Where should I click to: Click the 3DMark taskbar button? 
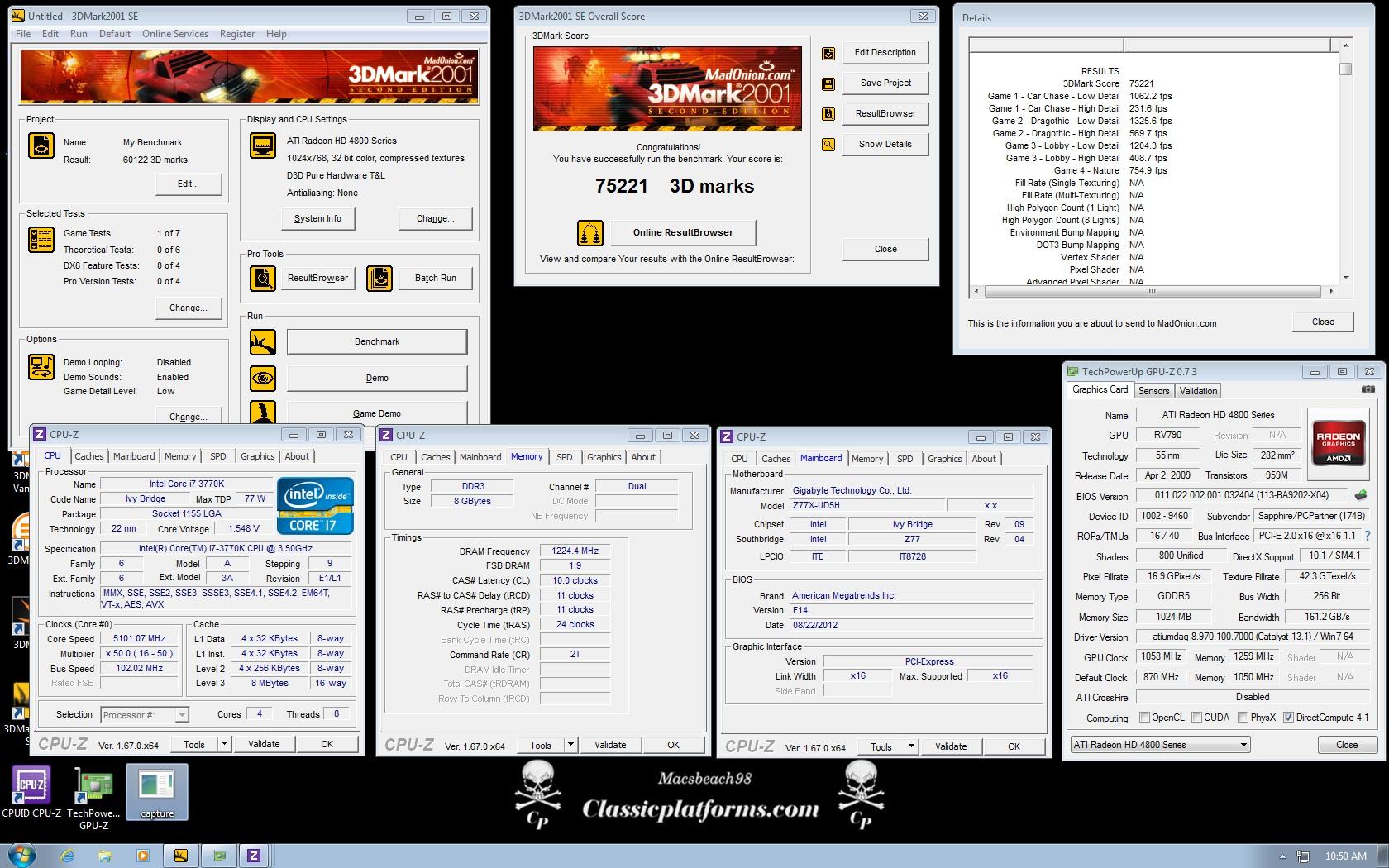point(180,856)
